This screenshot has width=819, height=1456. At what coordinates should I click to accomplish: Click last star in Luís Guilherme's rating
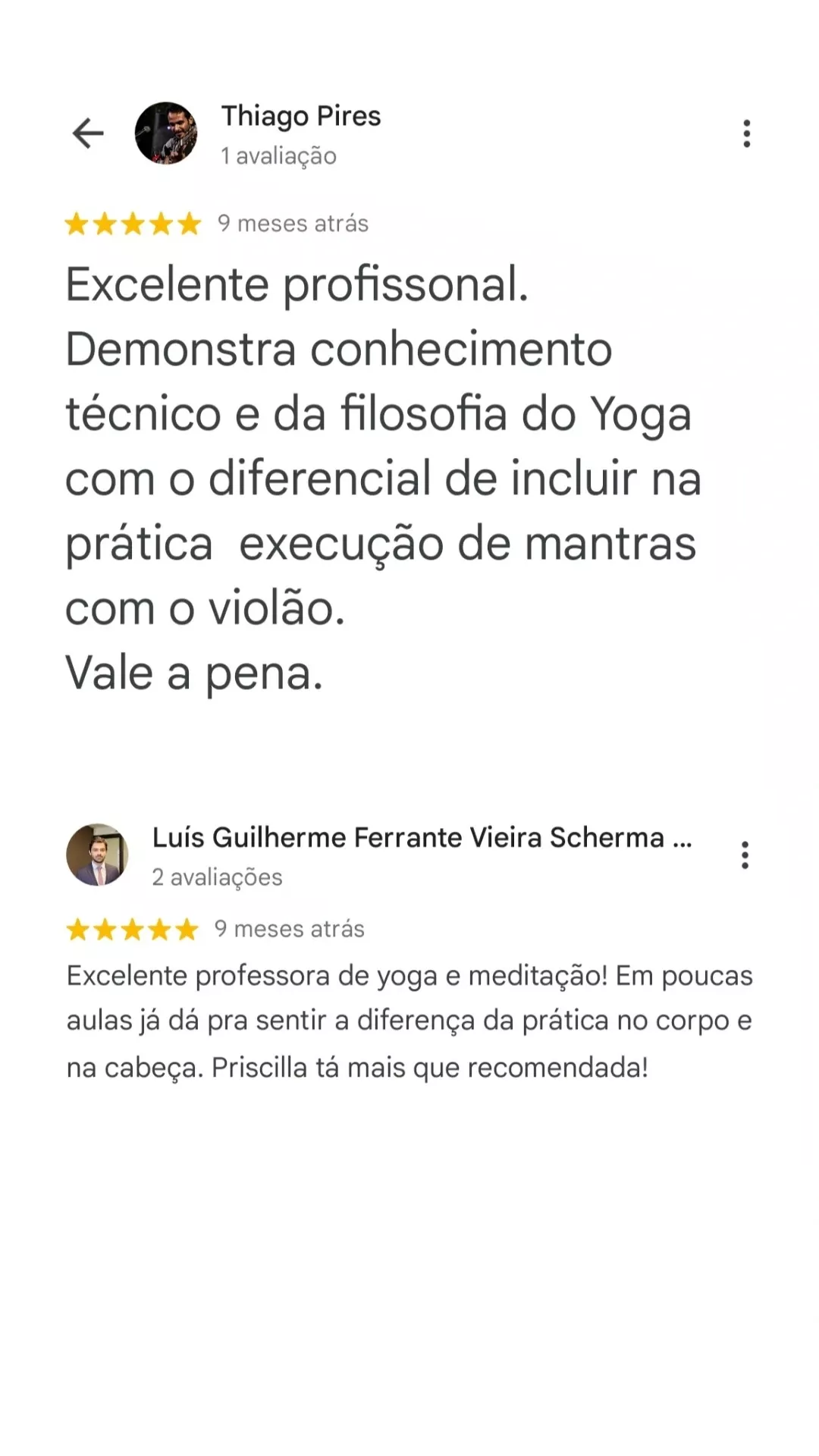(187, 929)
